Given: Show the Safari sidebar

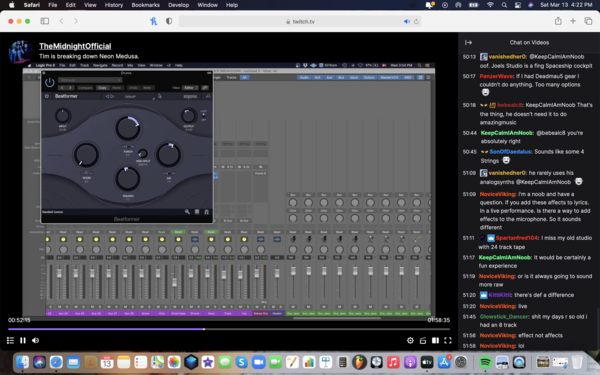Looking at the screenshot, I should click(45, 21).
